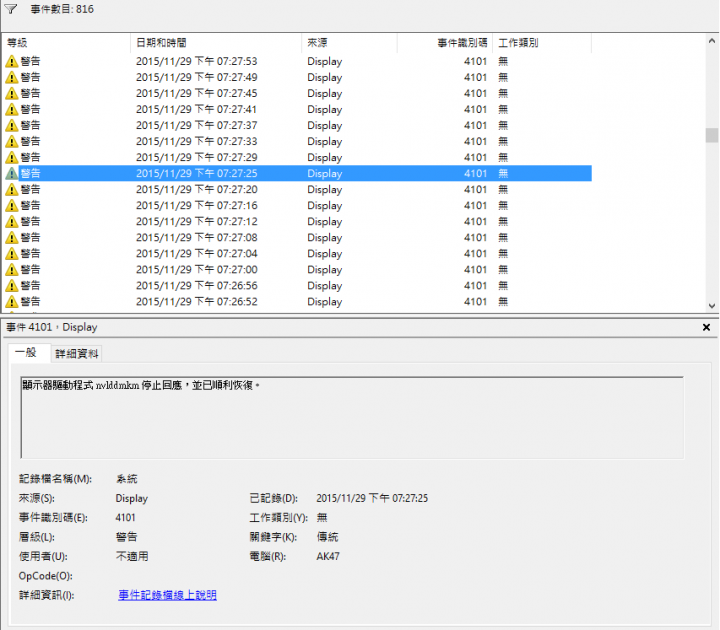
Task: Click warning icon of 07:27:12 event
Action: 11,222
